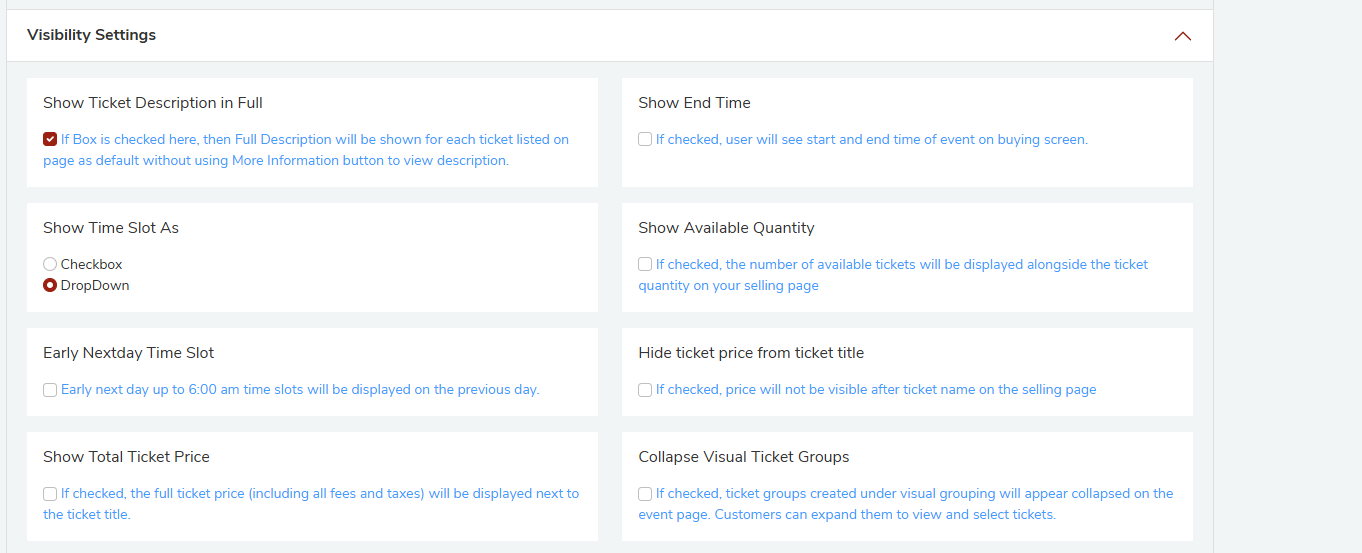Tick the Early Nextday Time Slot checkbox
Screen dimensions: 1362x553
point(50,389)
